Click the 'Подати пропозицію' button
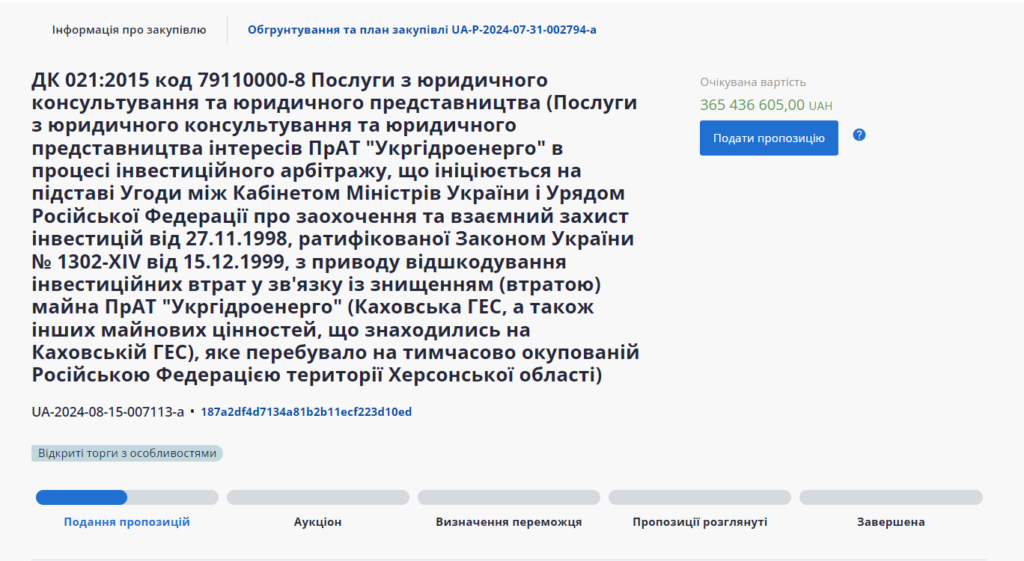The width and height of the screenshot is (1024, 561). click(x=769, y=138)
